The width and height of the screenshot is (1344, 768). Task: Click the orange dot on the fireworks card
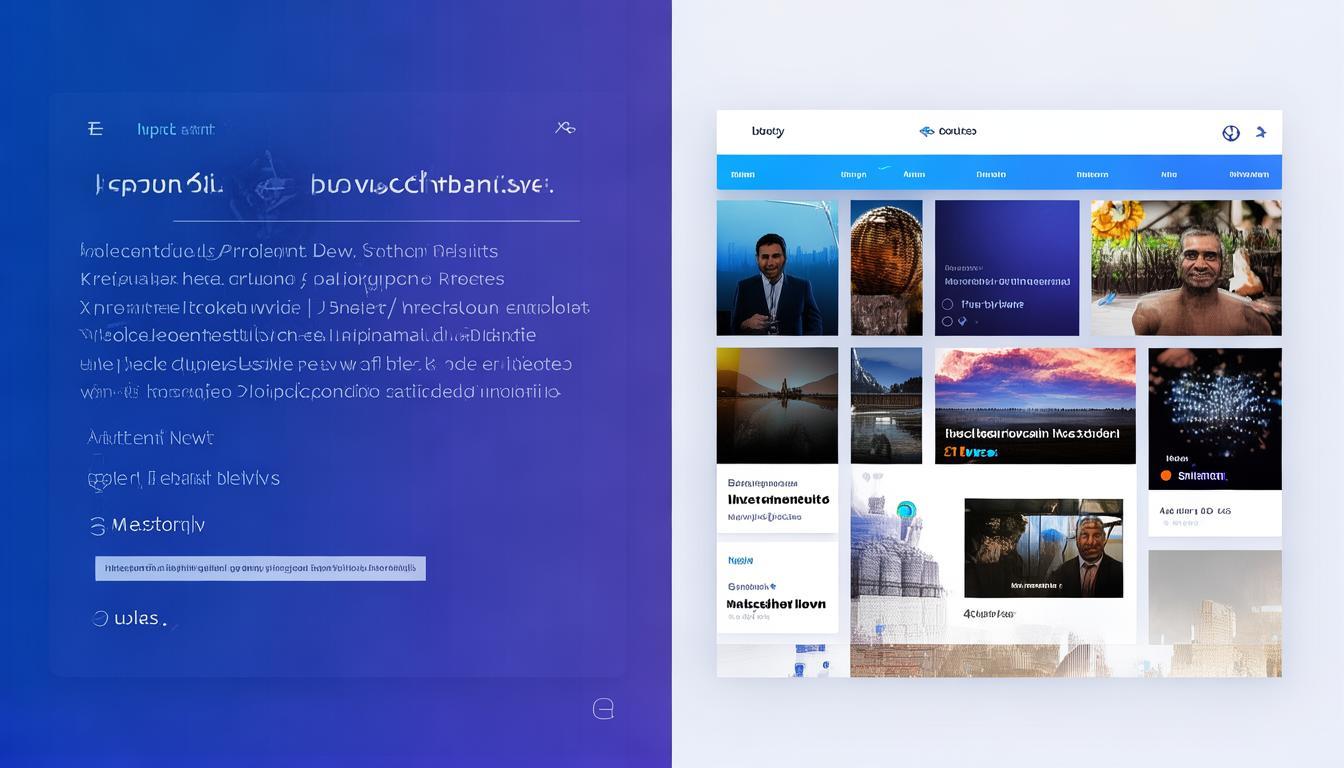1165,476
